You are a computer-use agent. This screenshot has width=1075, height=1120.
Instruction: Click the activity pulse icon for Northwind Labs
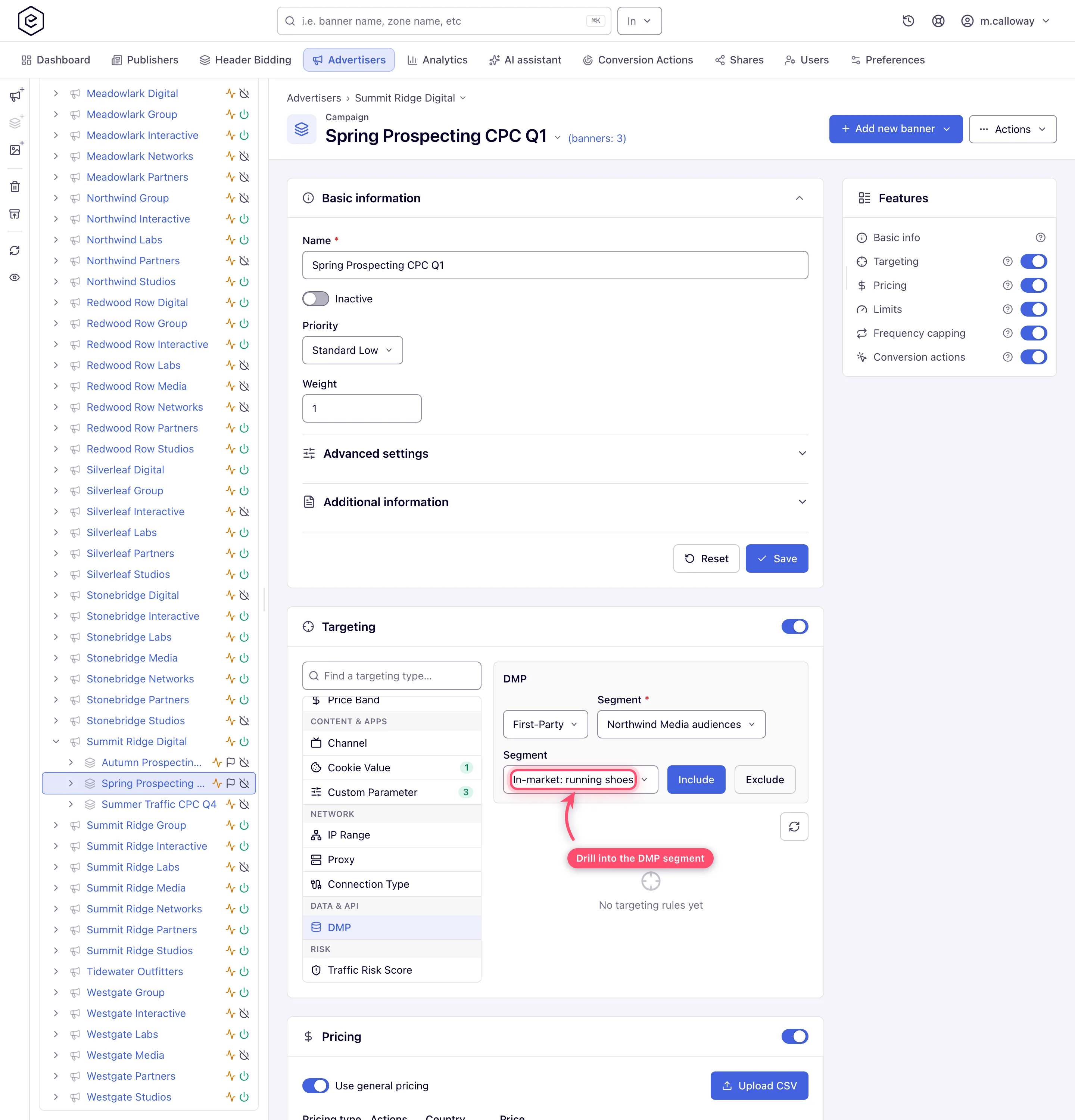tap(230, 240)
